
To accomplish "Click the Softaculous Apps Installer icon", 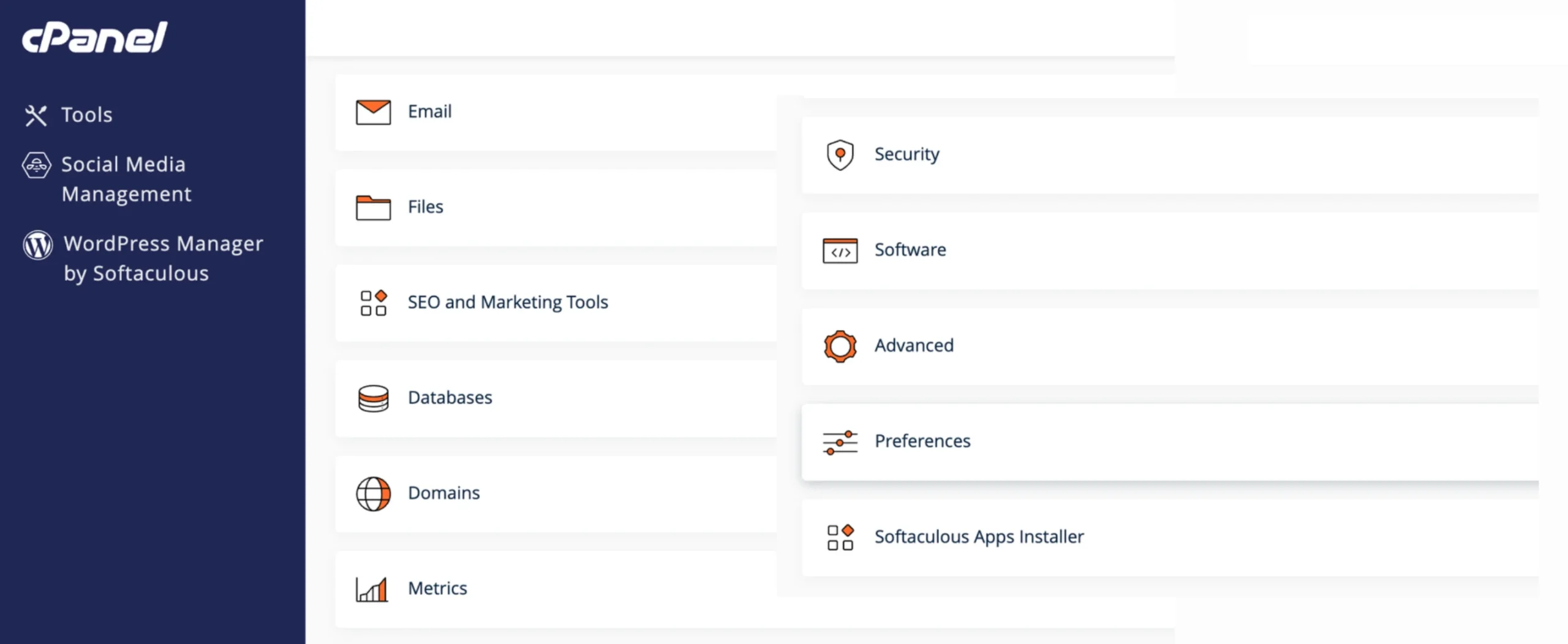I will (x=840, y=537).
